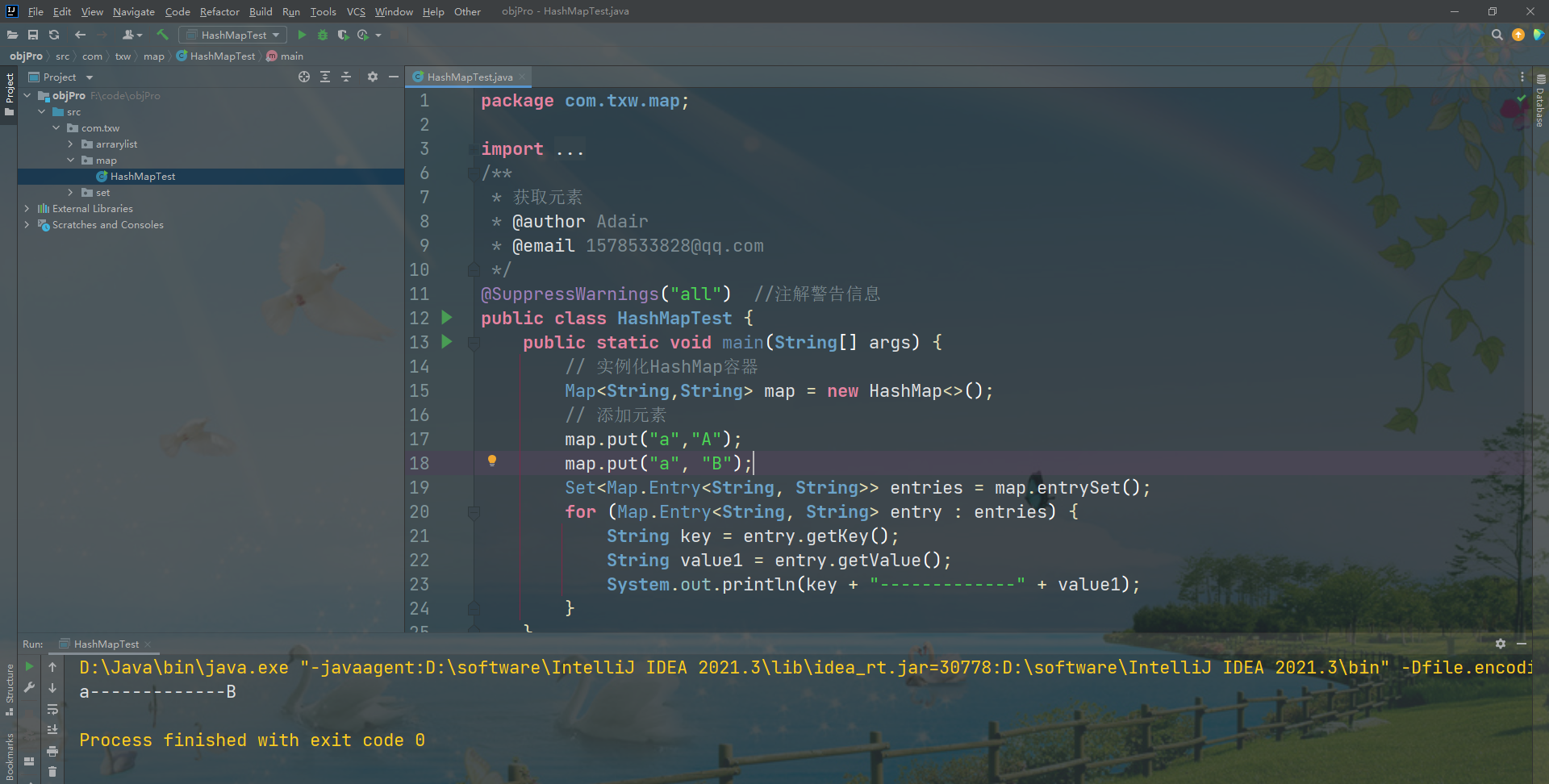Click the editor tab options three-dots icon

click(x=1522, y=77)
